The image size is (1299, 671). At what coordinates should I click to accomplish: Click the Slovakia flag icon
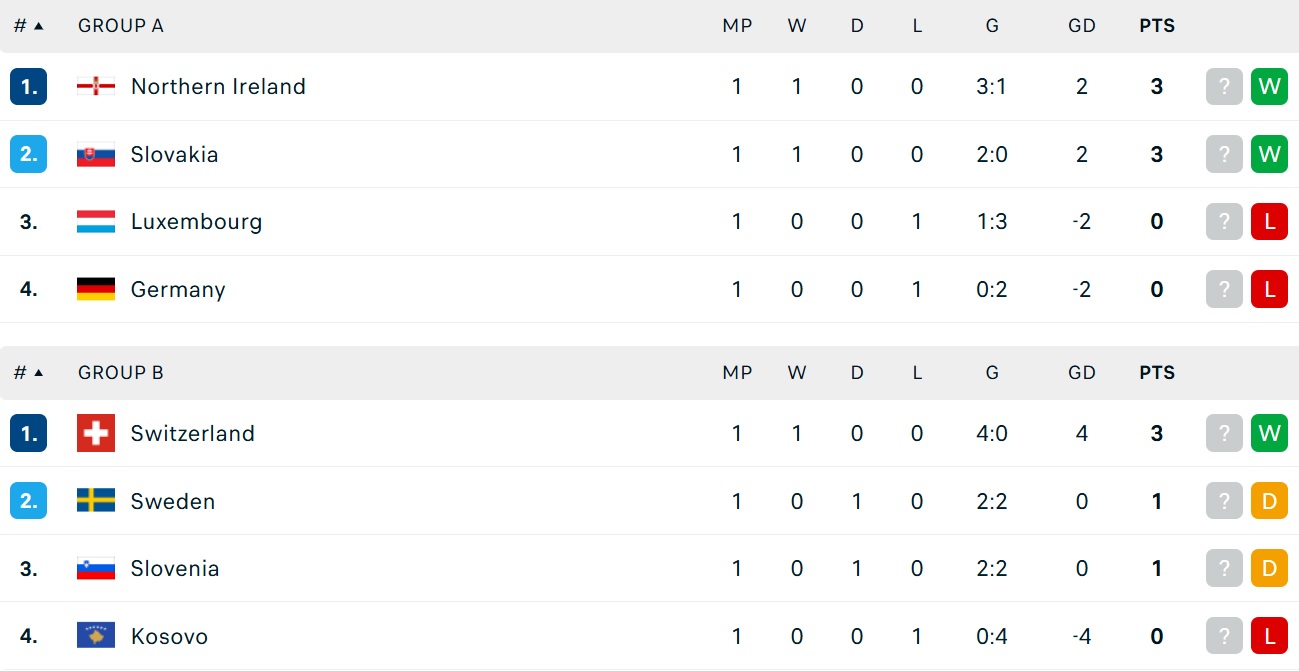tap(96, 154)
